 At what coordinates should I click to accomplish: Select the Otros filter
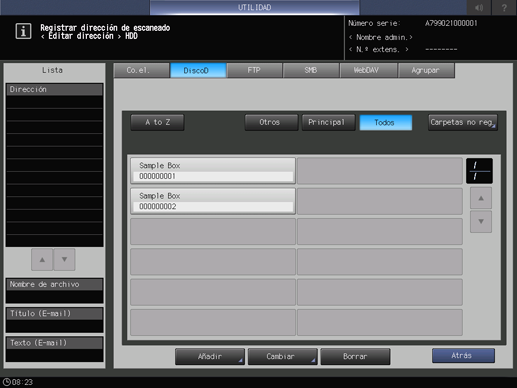(271, 122)
